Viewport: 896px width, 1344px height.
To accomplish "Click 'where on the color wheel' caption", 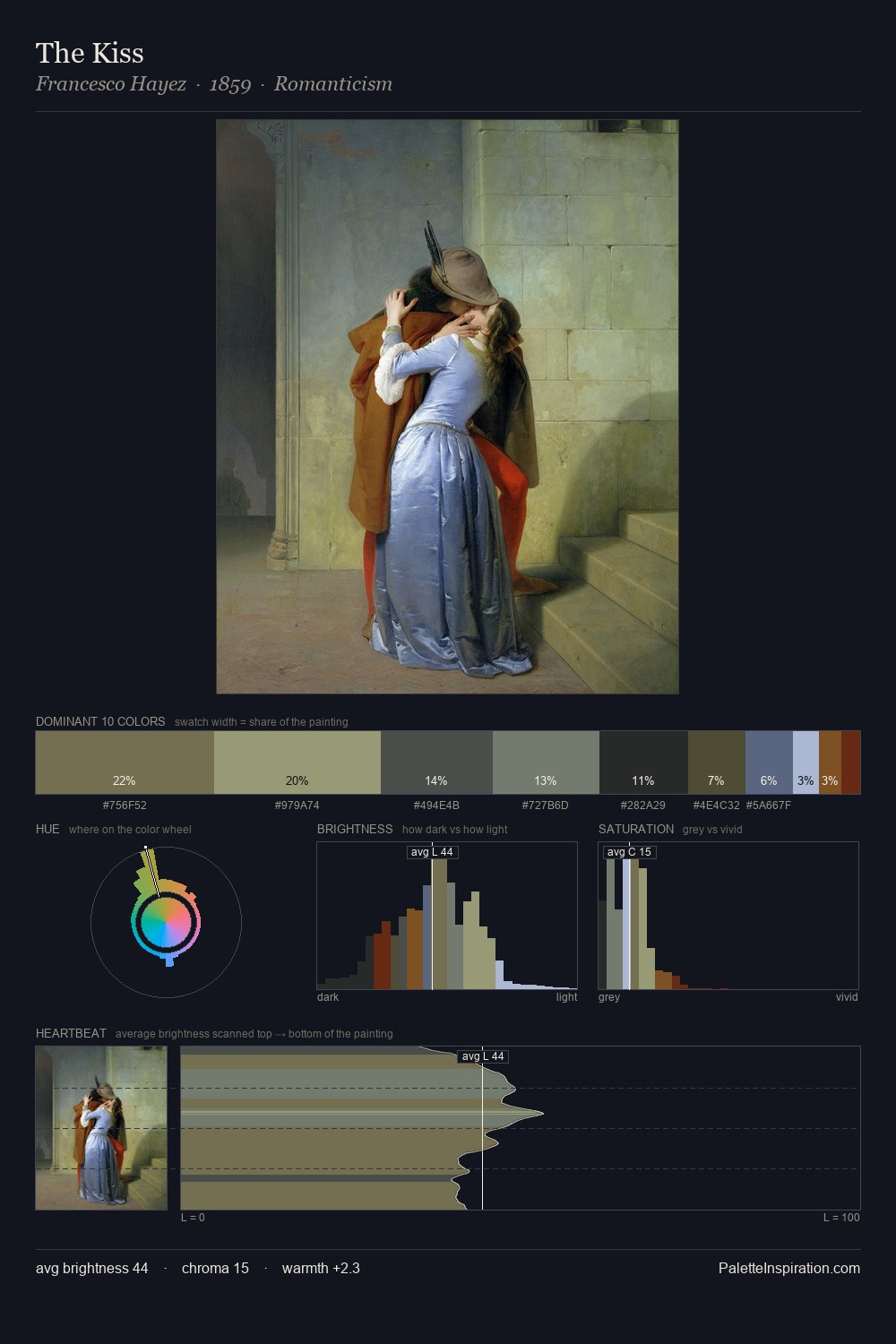I will [x=130, y=830].
